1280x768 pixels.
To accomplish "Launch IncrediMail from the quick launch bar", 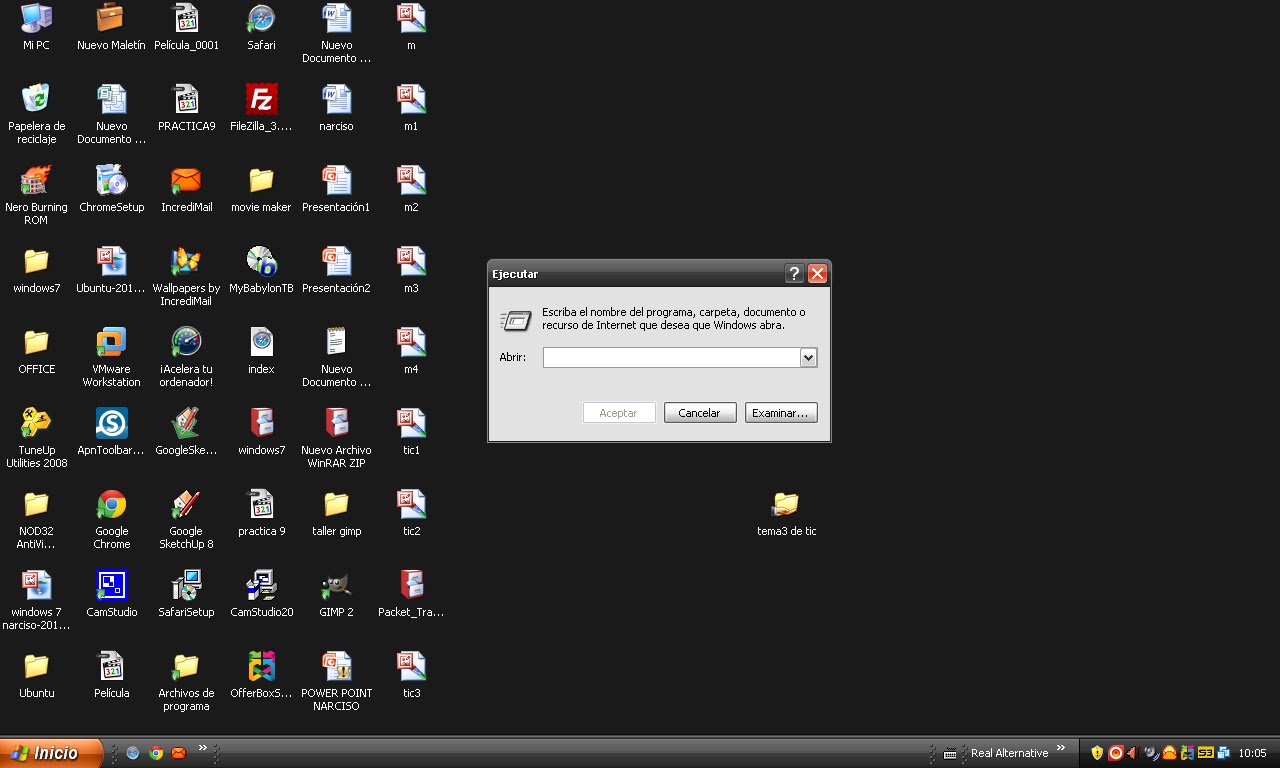I will coord(179,753).
